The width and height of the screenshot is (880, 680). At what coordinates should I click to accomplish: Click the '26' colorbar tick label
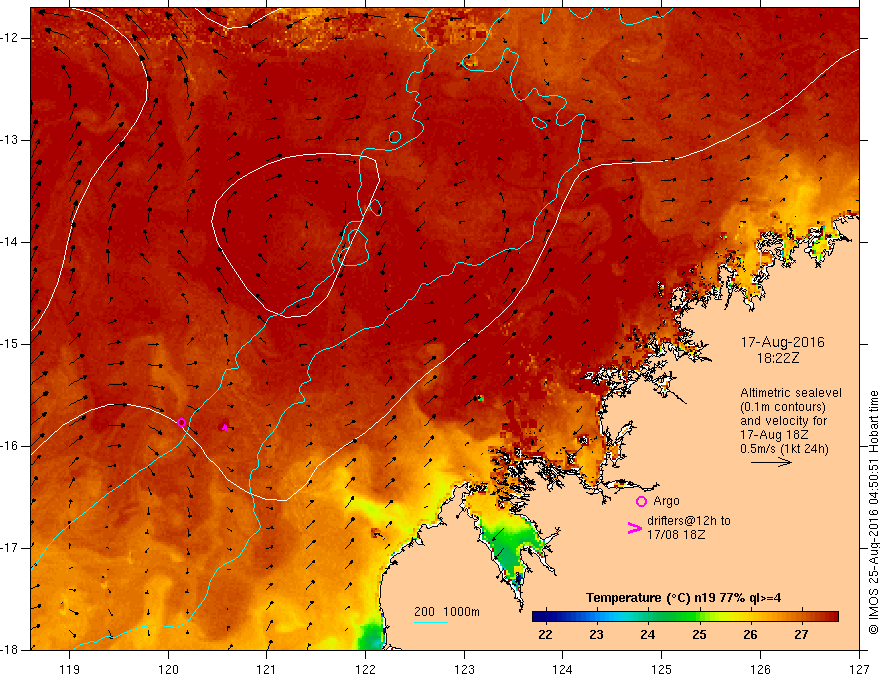(x=750, y=635)
